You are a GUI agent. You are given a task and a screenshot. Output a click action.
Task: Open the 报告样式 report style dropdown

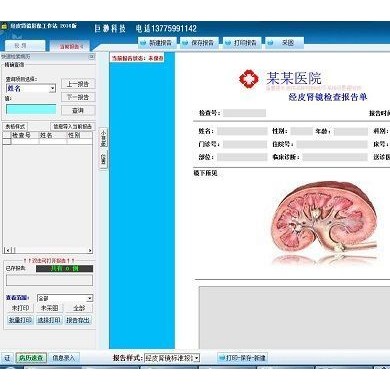197,358
